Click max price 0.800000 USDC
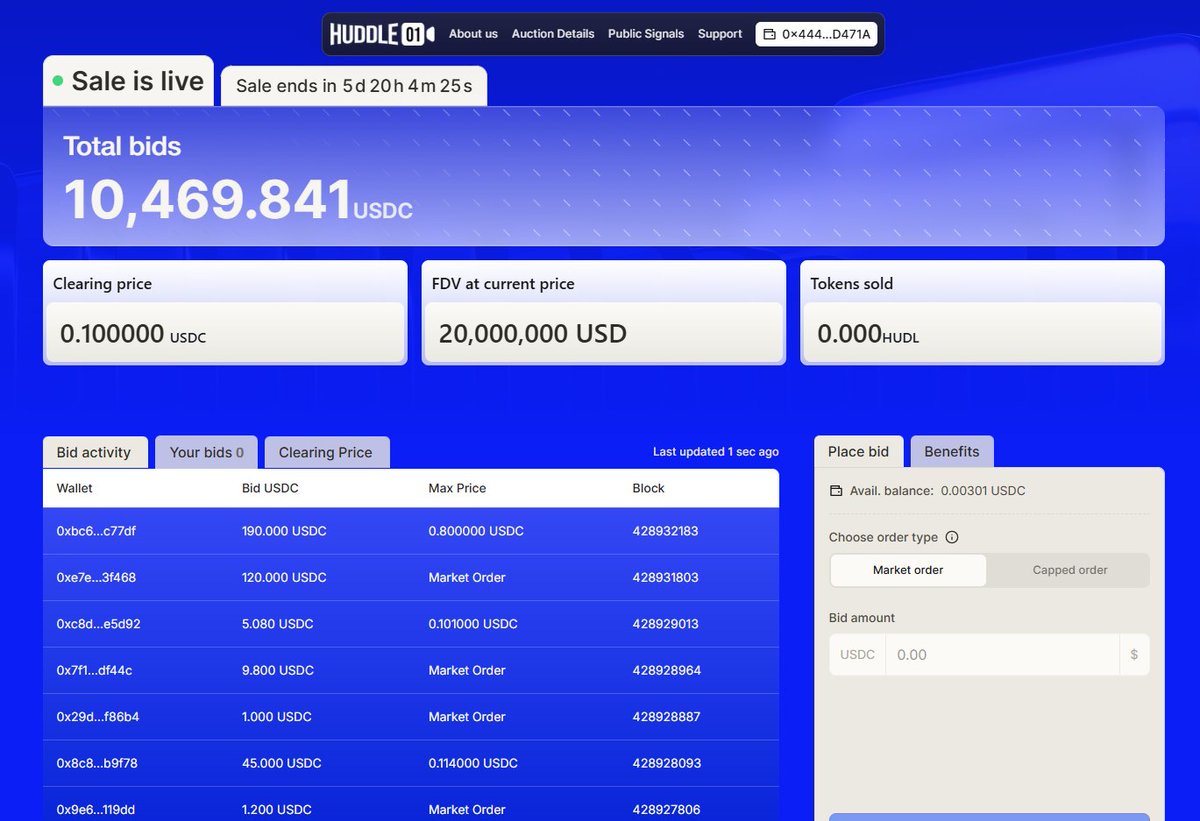The image size is (1200, 821). point(476,531)
